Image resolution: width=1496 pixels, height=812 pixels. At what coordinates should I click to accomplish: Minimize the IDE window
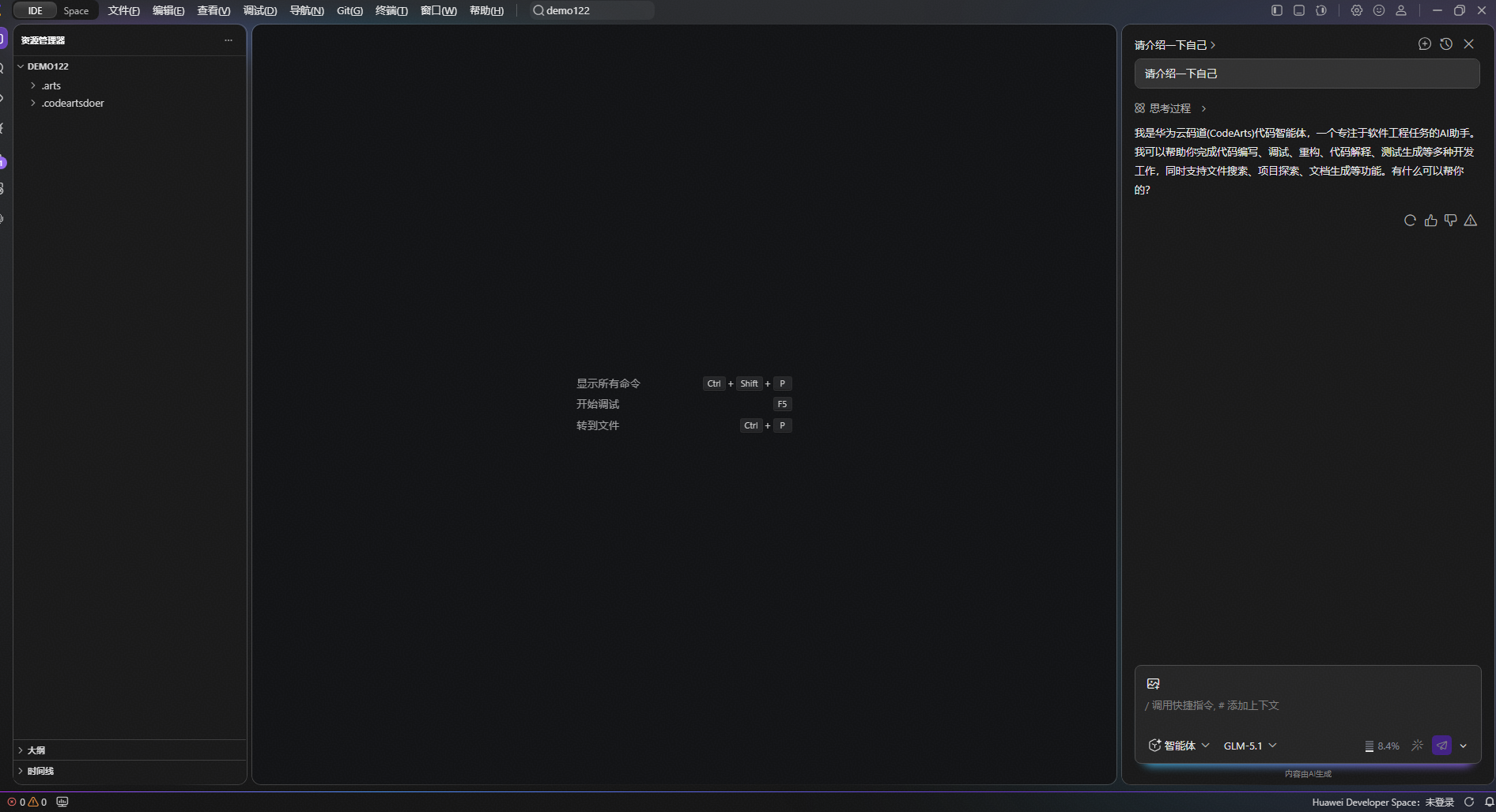tap(1437, 10)
